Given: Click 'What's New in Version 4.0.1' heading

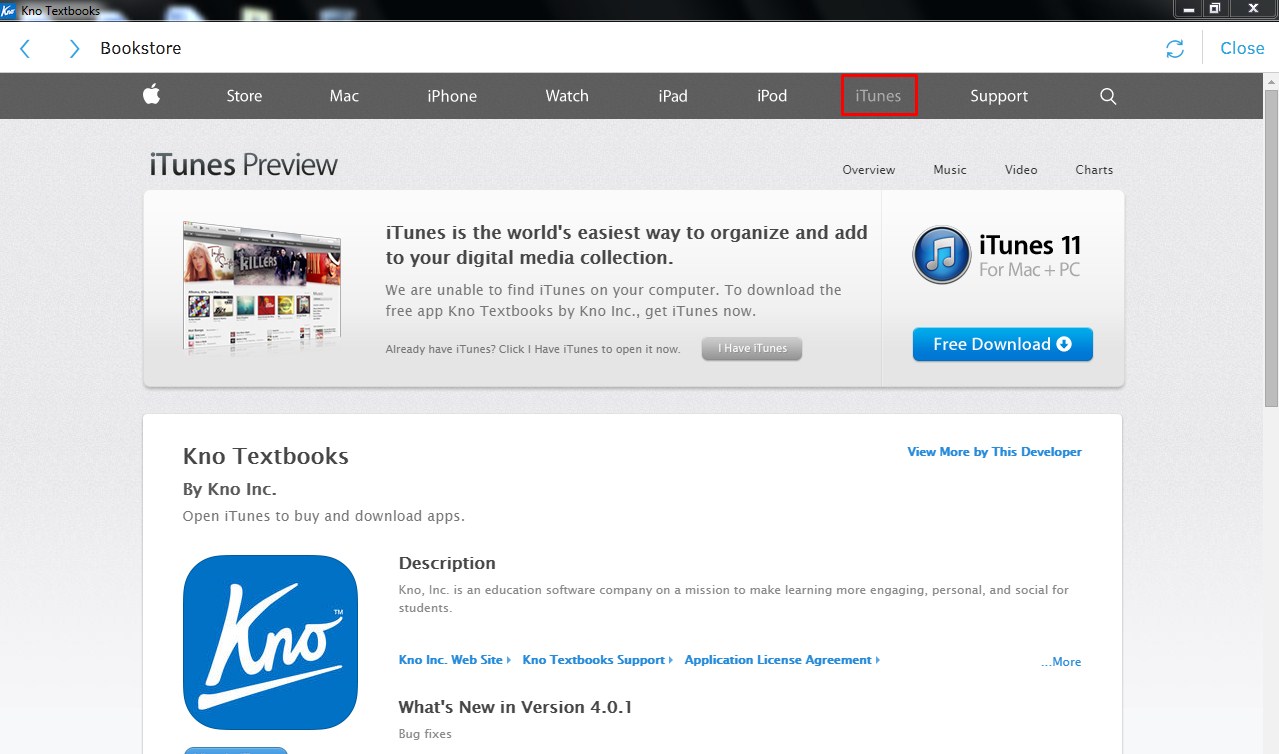Looking at the screenshot, I should coord(515,707).
